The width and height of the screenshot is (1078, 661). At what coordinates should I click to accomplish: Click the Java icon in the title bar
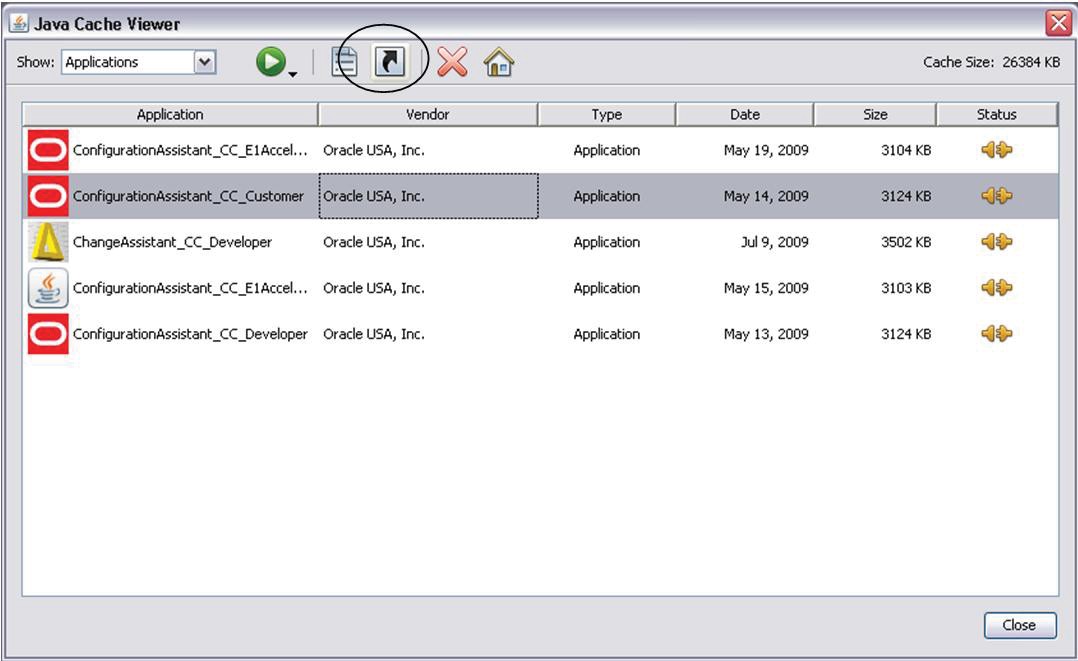tap(19, 23)
